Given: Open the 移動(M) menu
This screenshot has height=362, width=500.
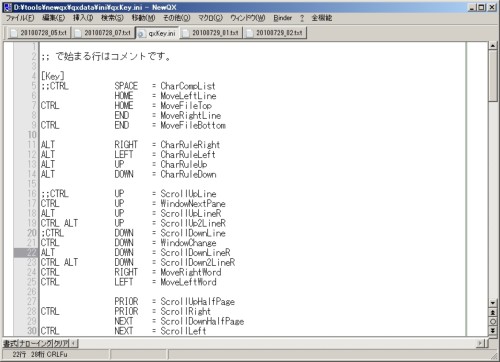Looking at the screenshot, I should pyautogui.click(x=143, y=18).
